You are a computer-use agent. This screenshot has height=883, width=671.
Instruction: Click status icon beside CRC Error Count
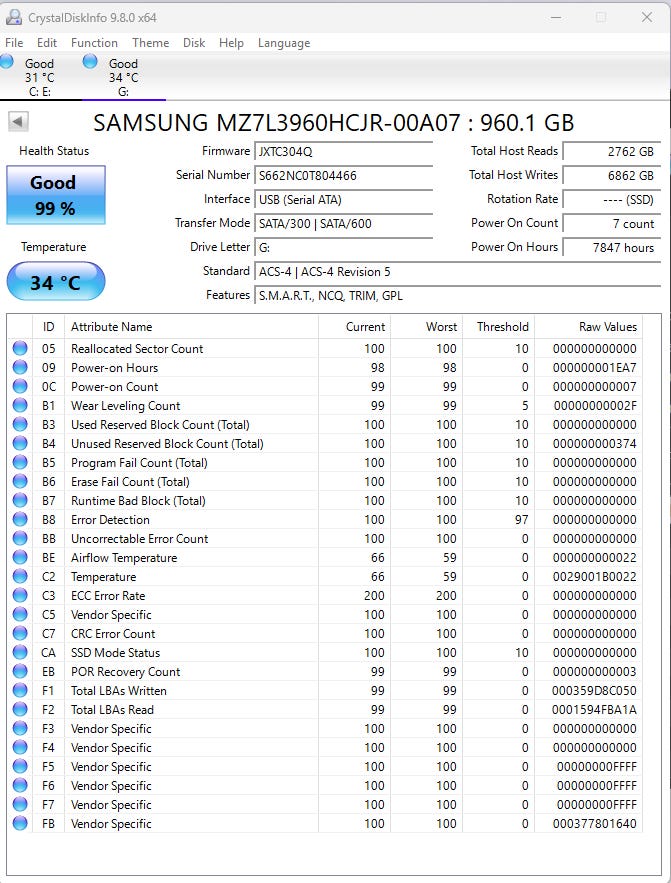click(20, 634)
